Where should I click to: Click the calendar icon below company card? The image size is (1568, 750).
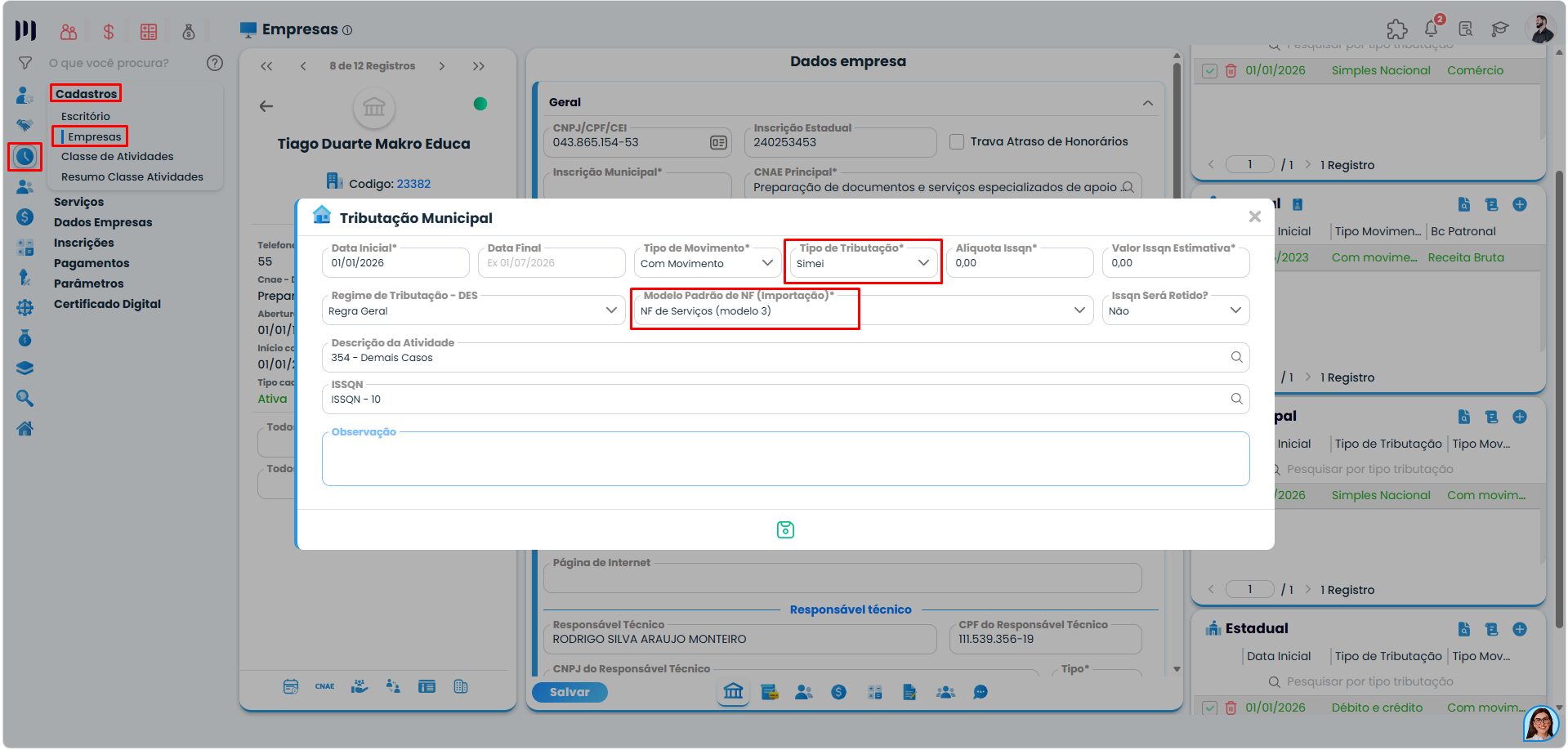tap(291, 686)
